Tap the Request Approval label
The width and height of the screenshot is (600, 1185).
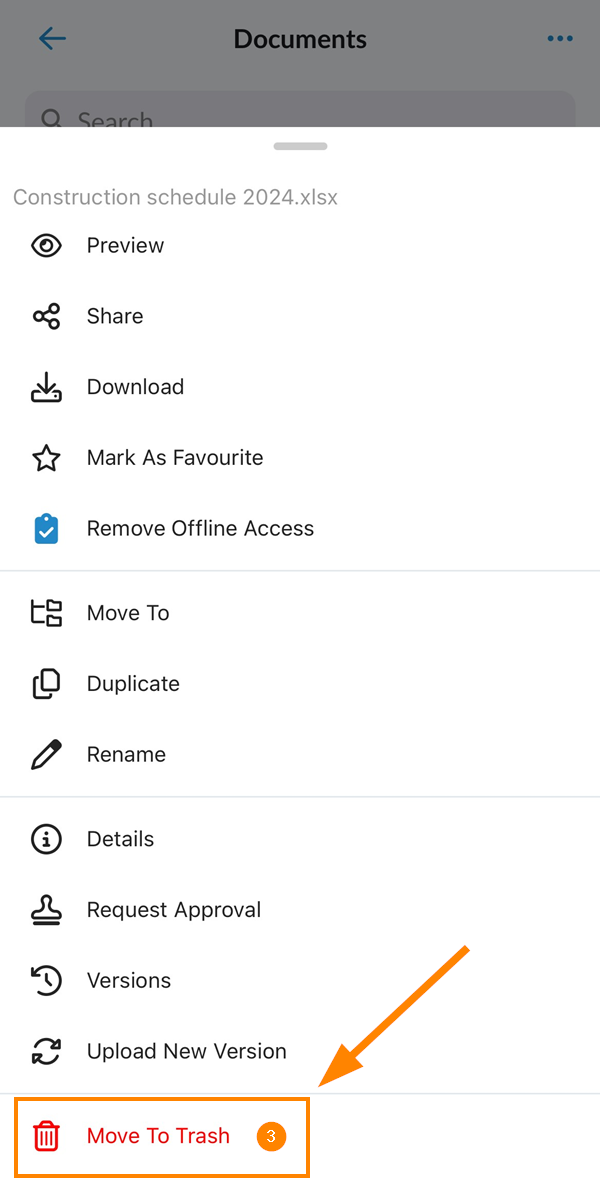tap(174, 910)
